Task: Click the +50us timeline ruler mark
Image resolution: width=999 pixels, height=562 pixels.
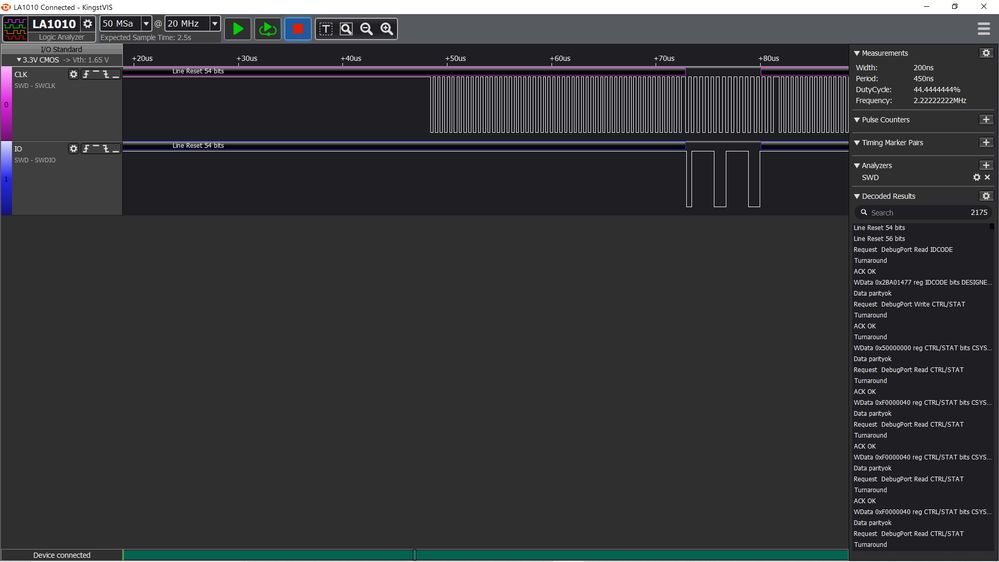Action: 455,58
